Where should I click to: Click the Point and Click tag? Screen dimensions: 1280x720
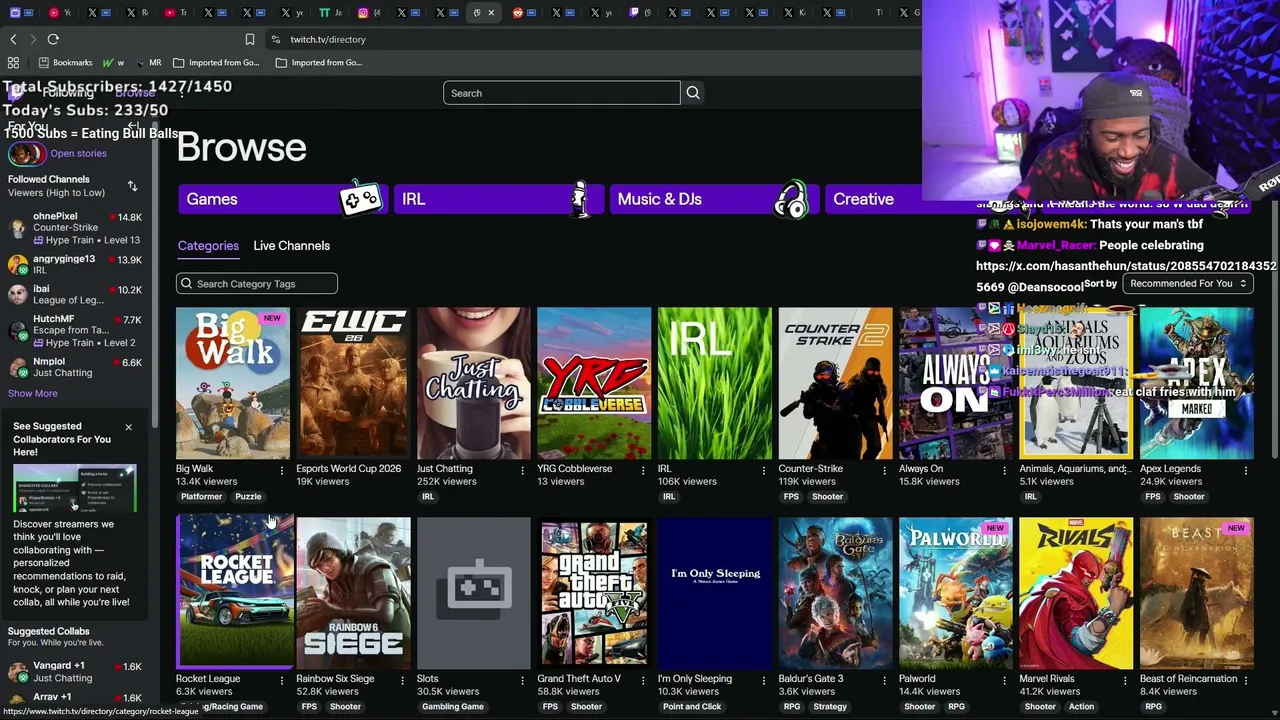point(692,707)
